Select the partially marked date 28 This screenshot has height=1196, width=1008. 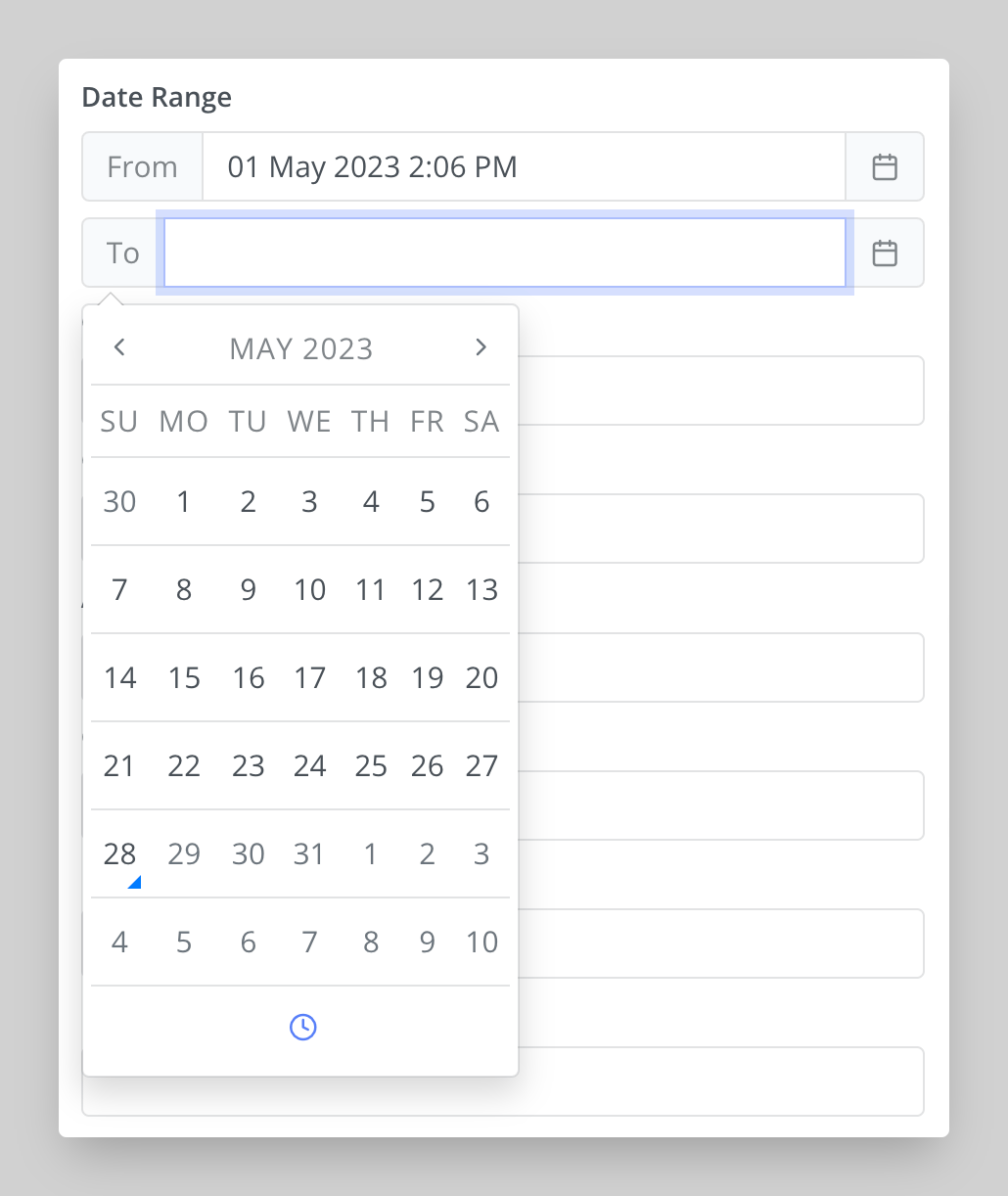pyautogui.click(x=119, y=853)
